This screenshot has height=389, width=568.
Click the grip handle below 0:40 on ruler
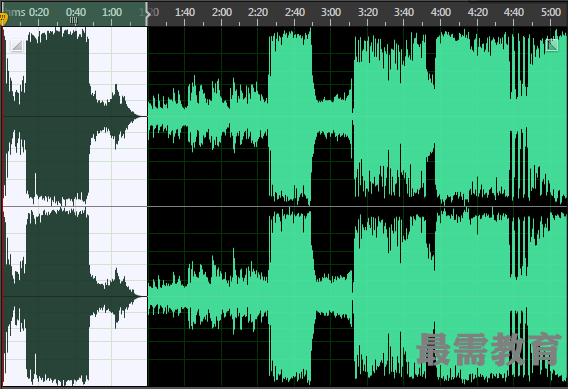pos(74,21)
